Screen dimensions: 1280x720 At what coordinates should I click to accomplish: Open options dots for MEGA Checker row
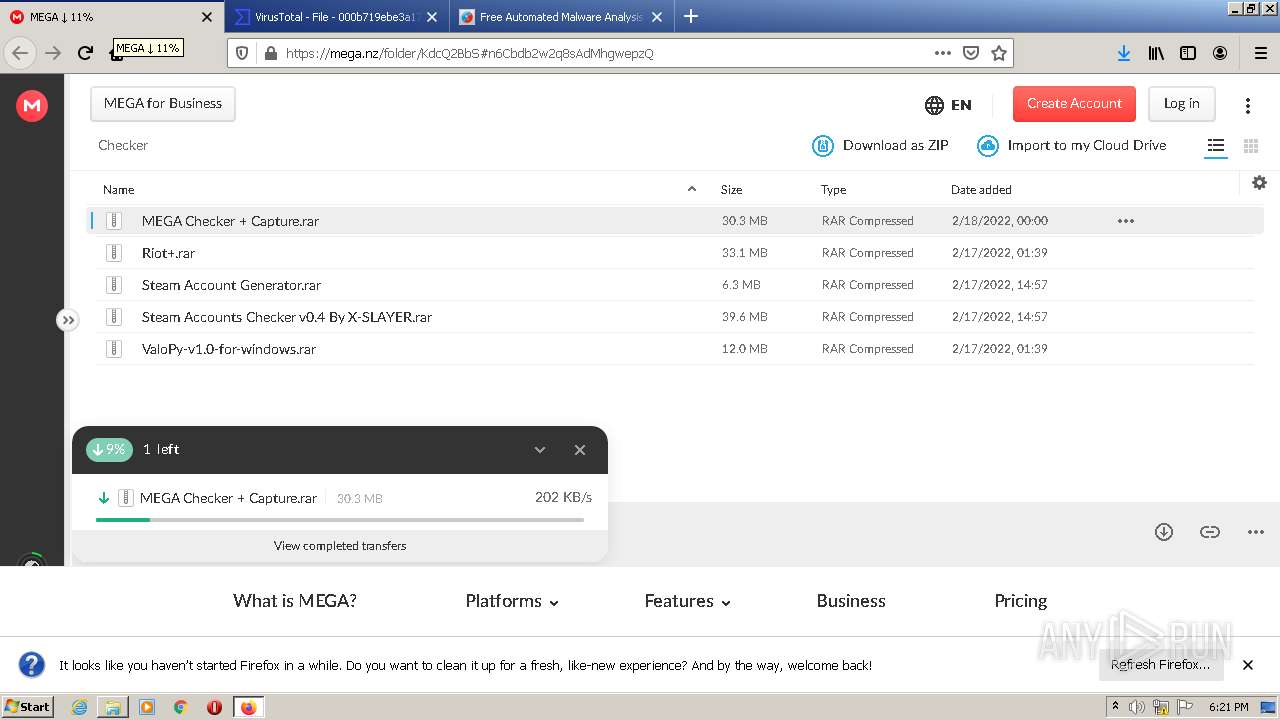coord(1126,221)
